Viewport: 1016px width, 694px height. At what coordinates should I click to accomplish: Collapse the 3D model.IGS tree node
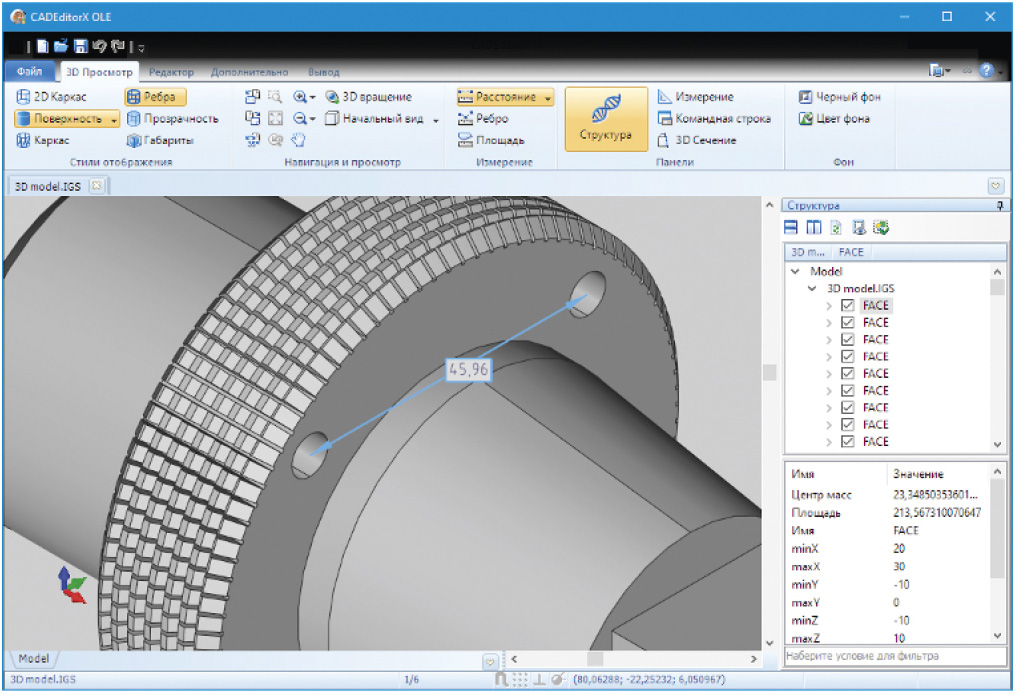(x=812, y=288)
